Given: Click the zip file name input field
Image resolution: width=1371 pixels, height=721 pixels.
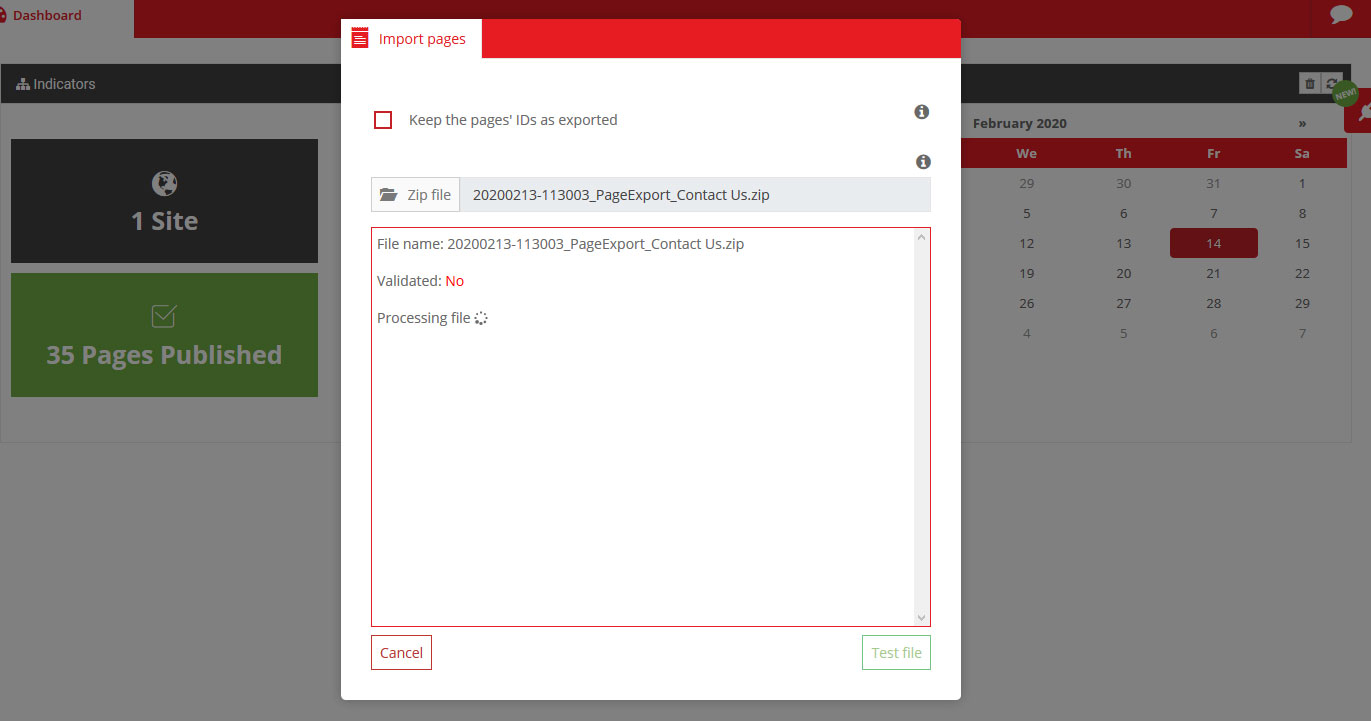Looking at the screenshot, I should 694,195.
